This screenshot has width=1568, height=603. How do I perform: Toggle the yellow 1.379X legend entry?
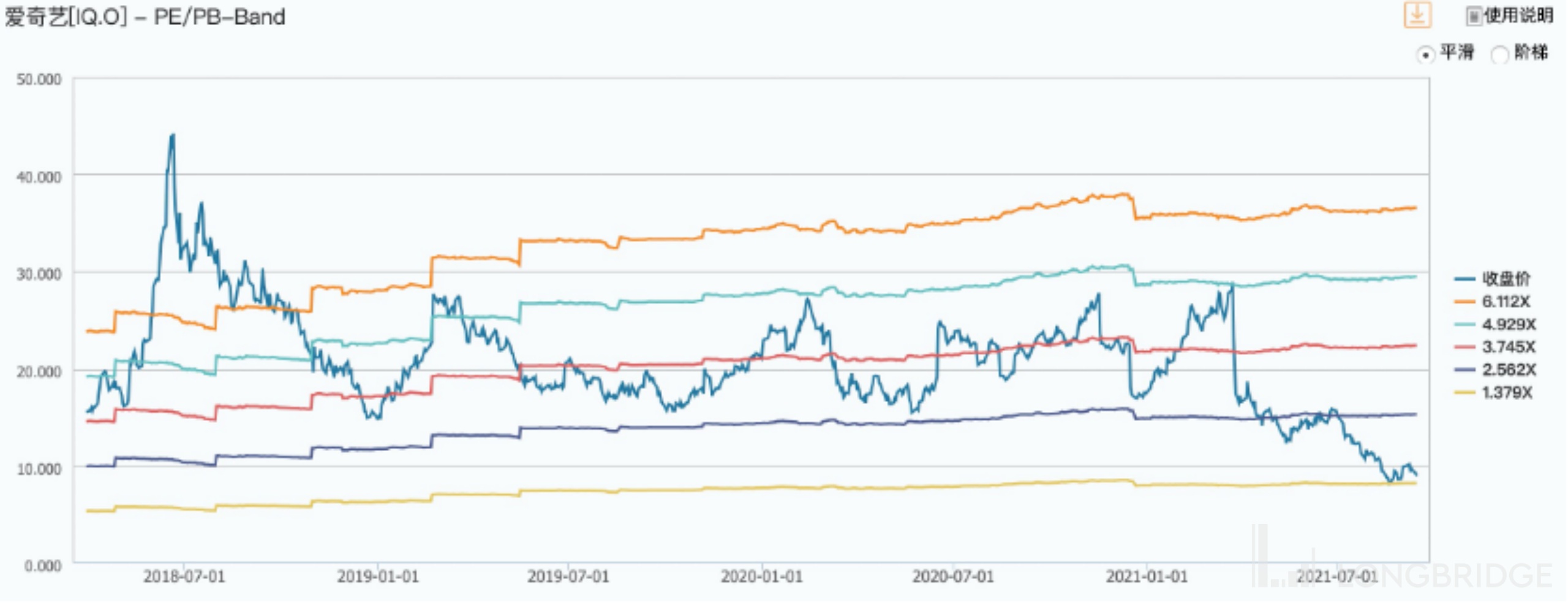click(1493, 392)
